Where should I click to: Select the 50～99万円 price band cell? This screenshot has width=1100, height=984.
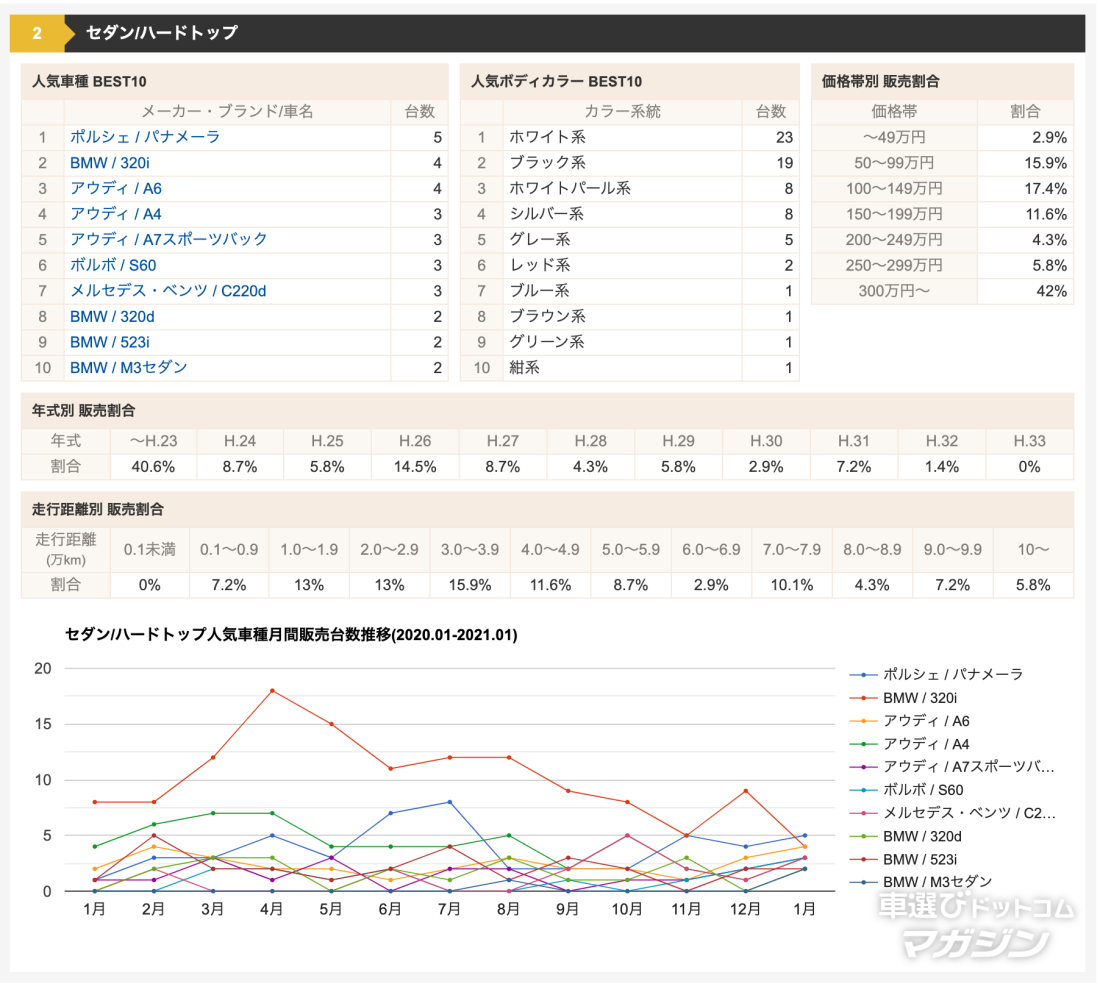(894, 163)
